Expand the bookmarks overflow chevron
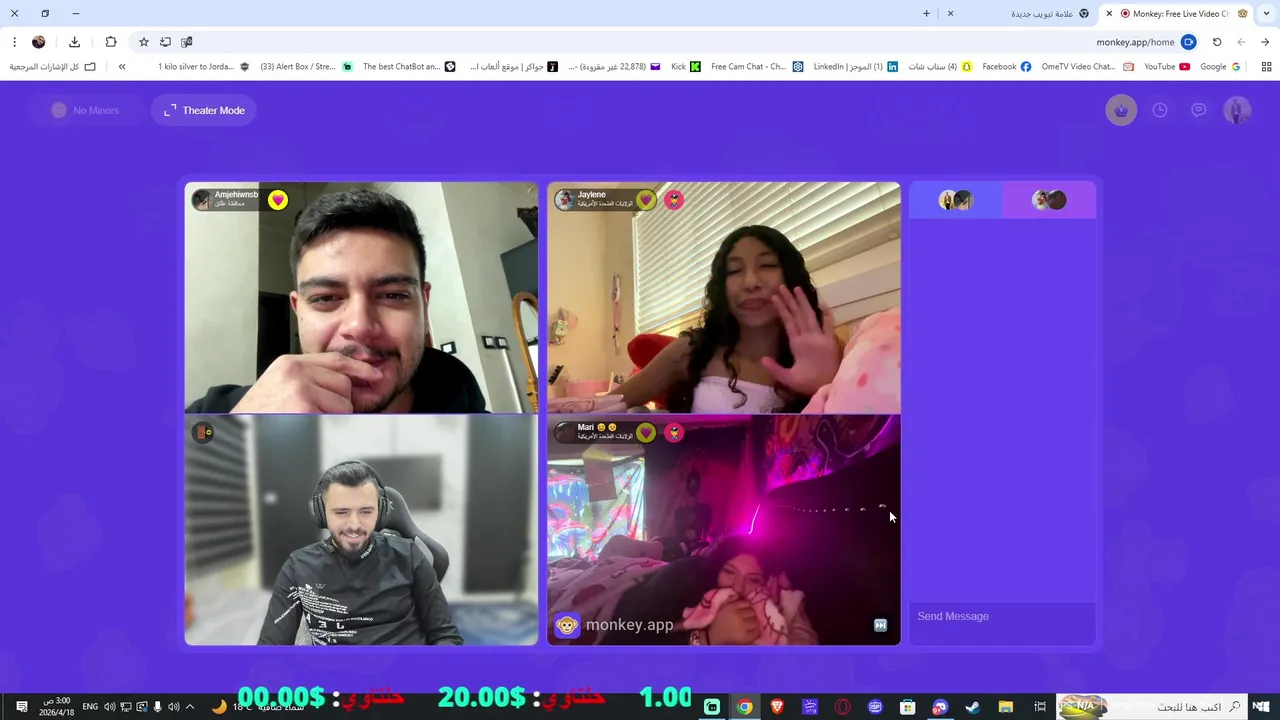1280x720 pixels. point(122,67)
